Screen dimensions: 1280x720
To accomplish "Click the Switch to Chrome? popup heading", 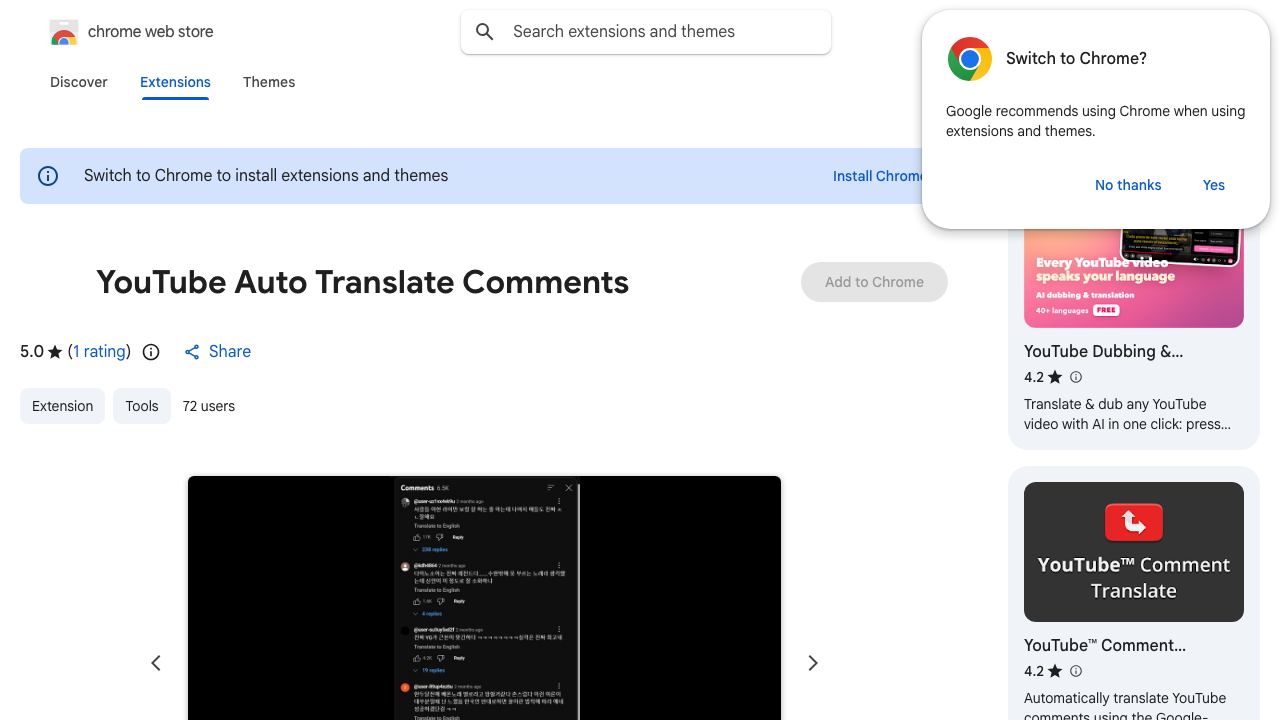I will [x=1076, y=58].
